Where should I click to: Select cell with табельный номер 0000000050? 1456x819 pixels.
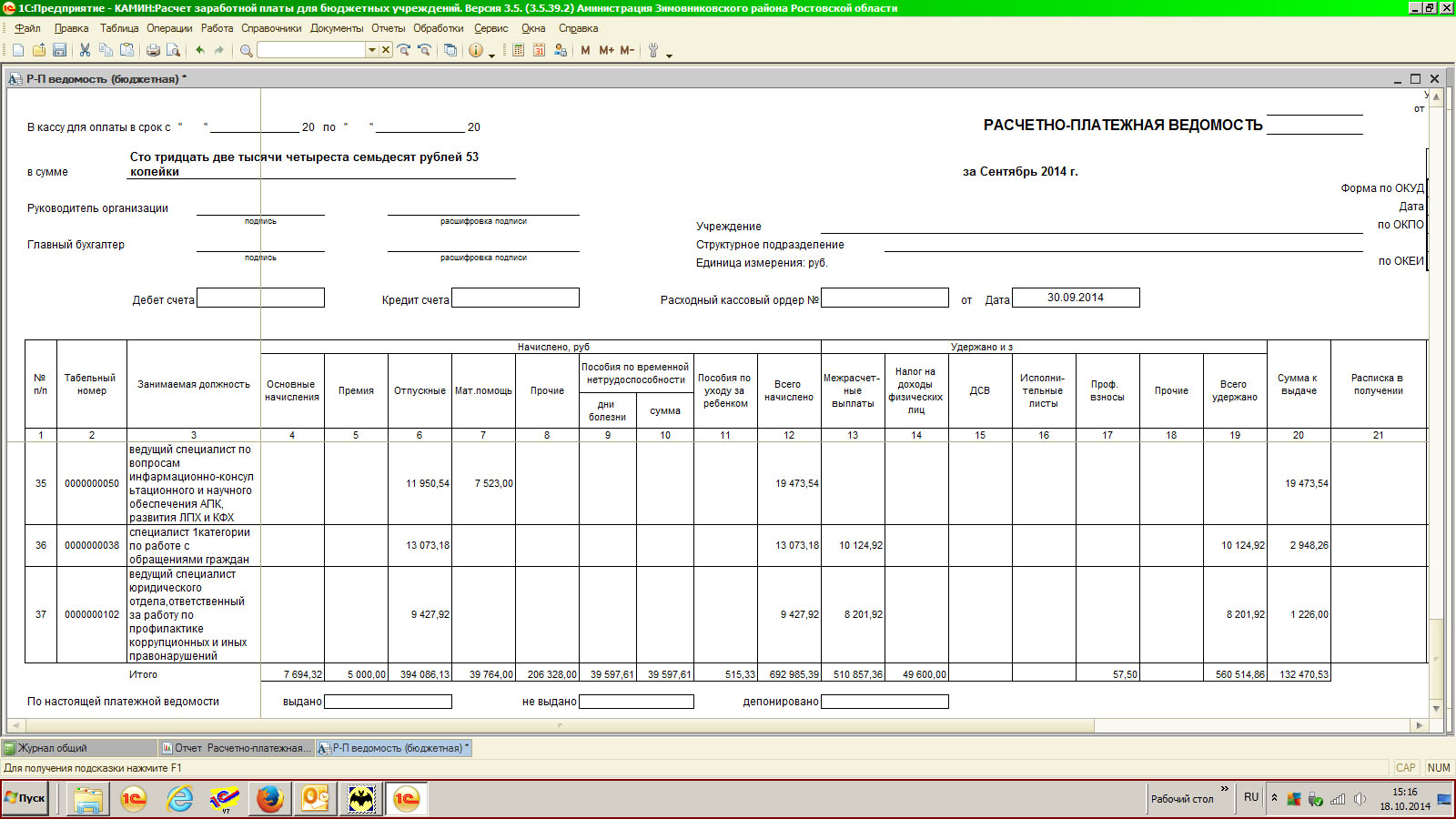(92, 483)
